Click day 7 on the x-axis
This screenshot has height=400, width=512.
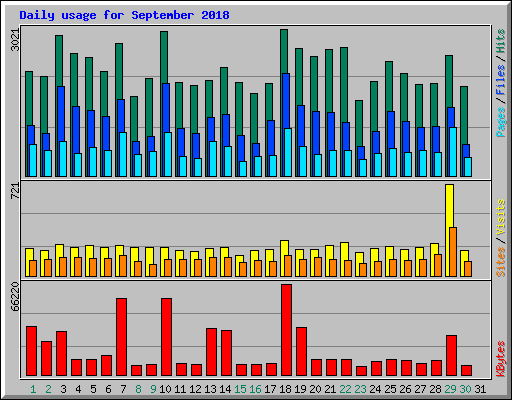[x=123, y=389]
